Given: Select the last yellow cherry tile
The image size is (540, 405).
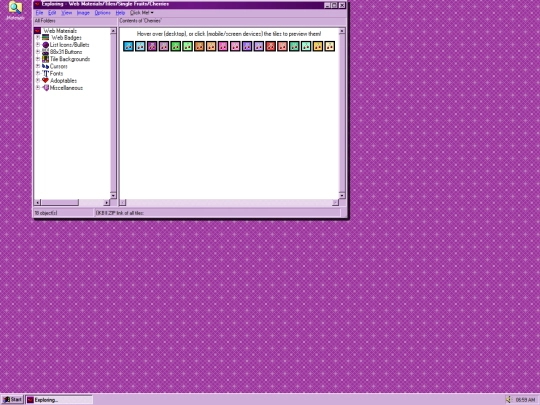Looking at the screenshot, I should coord(330,46).
